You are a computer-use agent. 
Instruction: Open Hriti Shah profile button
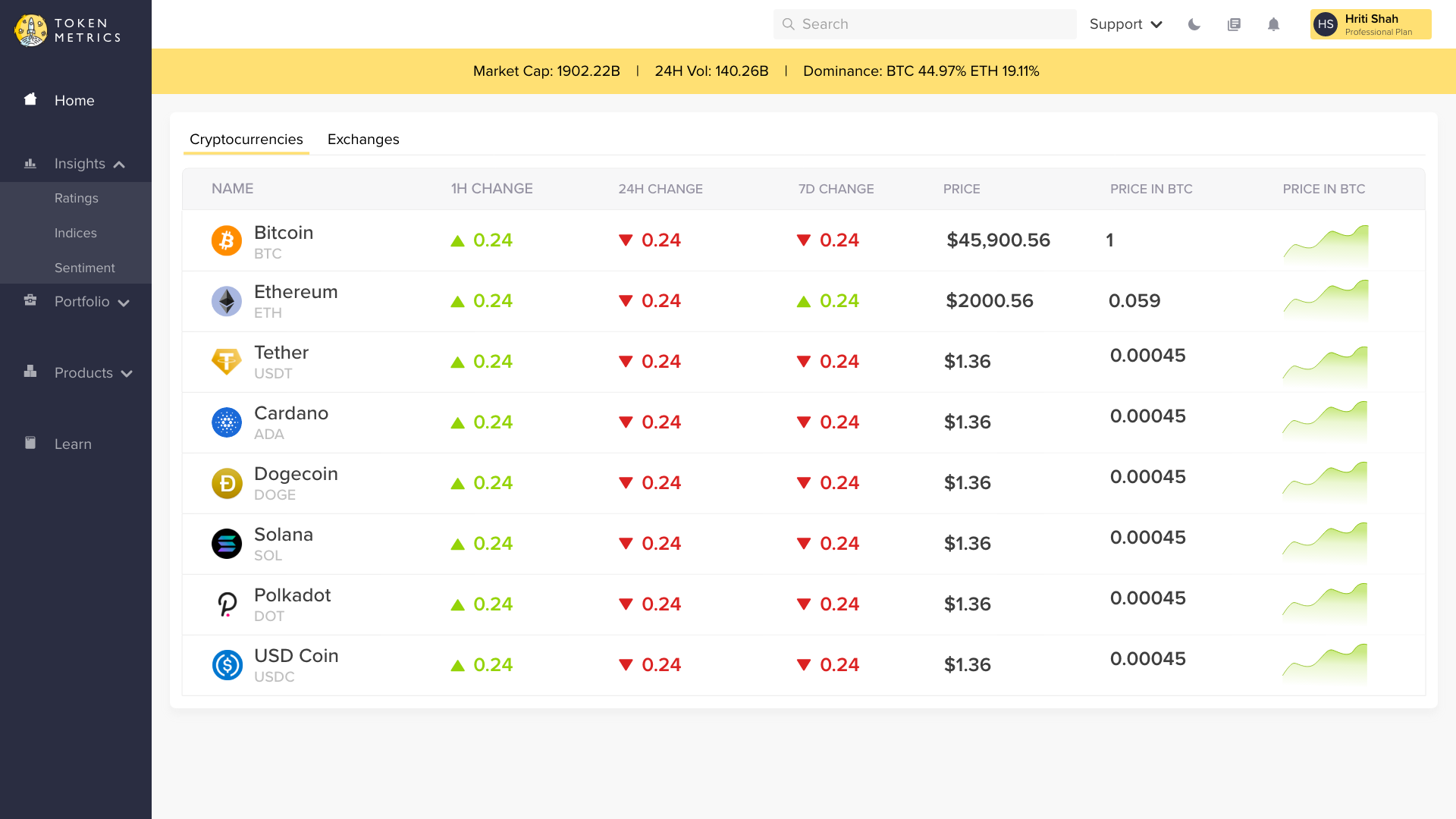[x=1370, y=24]
